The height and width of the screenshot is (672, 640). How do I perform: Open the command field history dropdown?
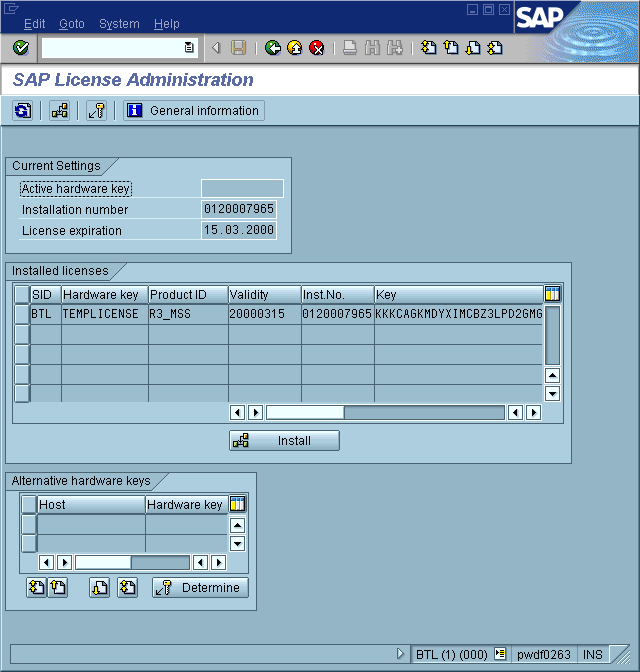click(x=189, y=48)
